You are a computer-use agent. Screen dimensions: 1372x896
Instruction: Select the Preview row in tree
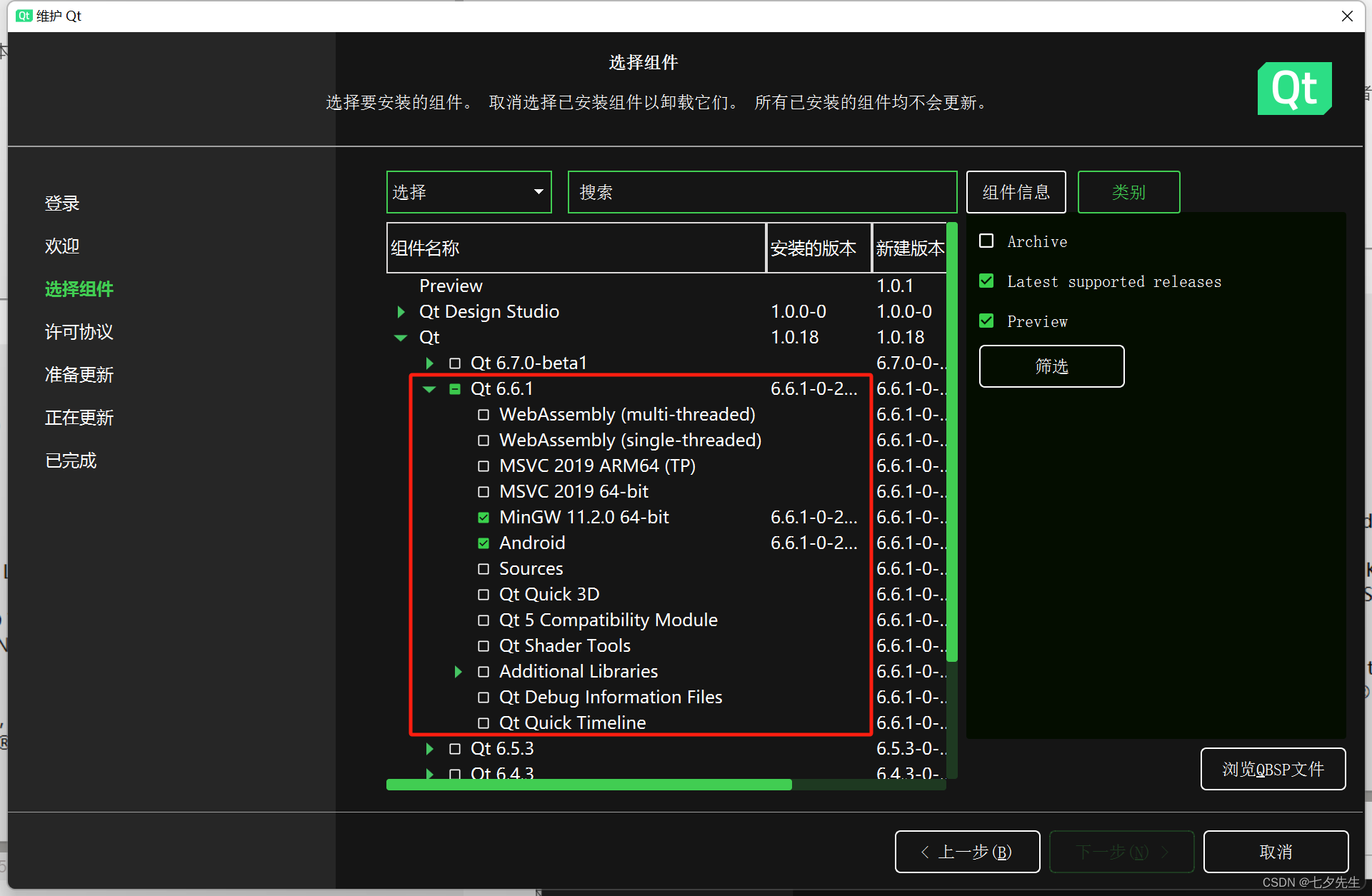(451, 286)
